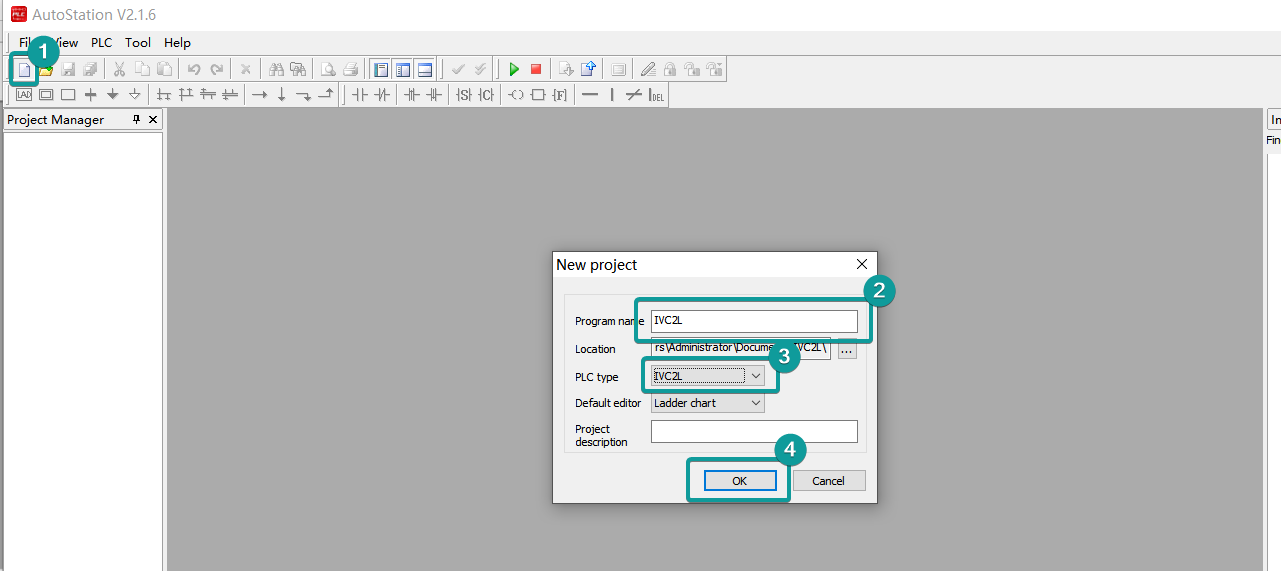Click the Print icon in toolbar
The height and width of the screenshot is (571, 1281).
350,69
